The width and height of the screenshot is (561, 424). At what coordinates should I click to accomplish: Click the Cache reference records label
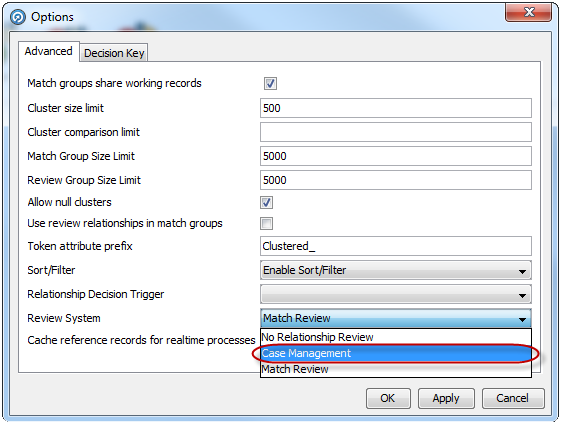[141, 340]
